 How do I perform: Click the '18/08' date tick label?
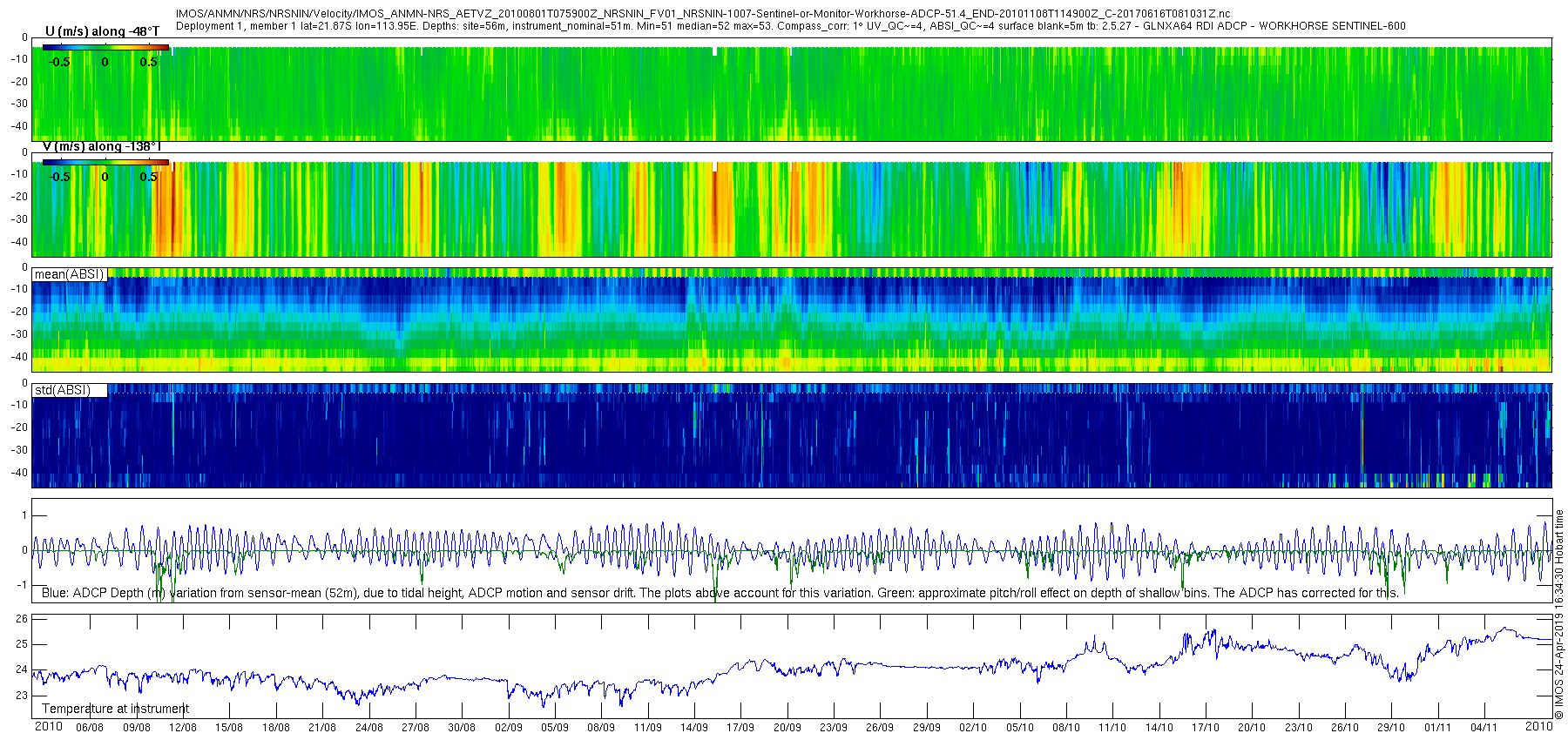[x=276, y=728]
